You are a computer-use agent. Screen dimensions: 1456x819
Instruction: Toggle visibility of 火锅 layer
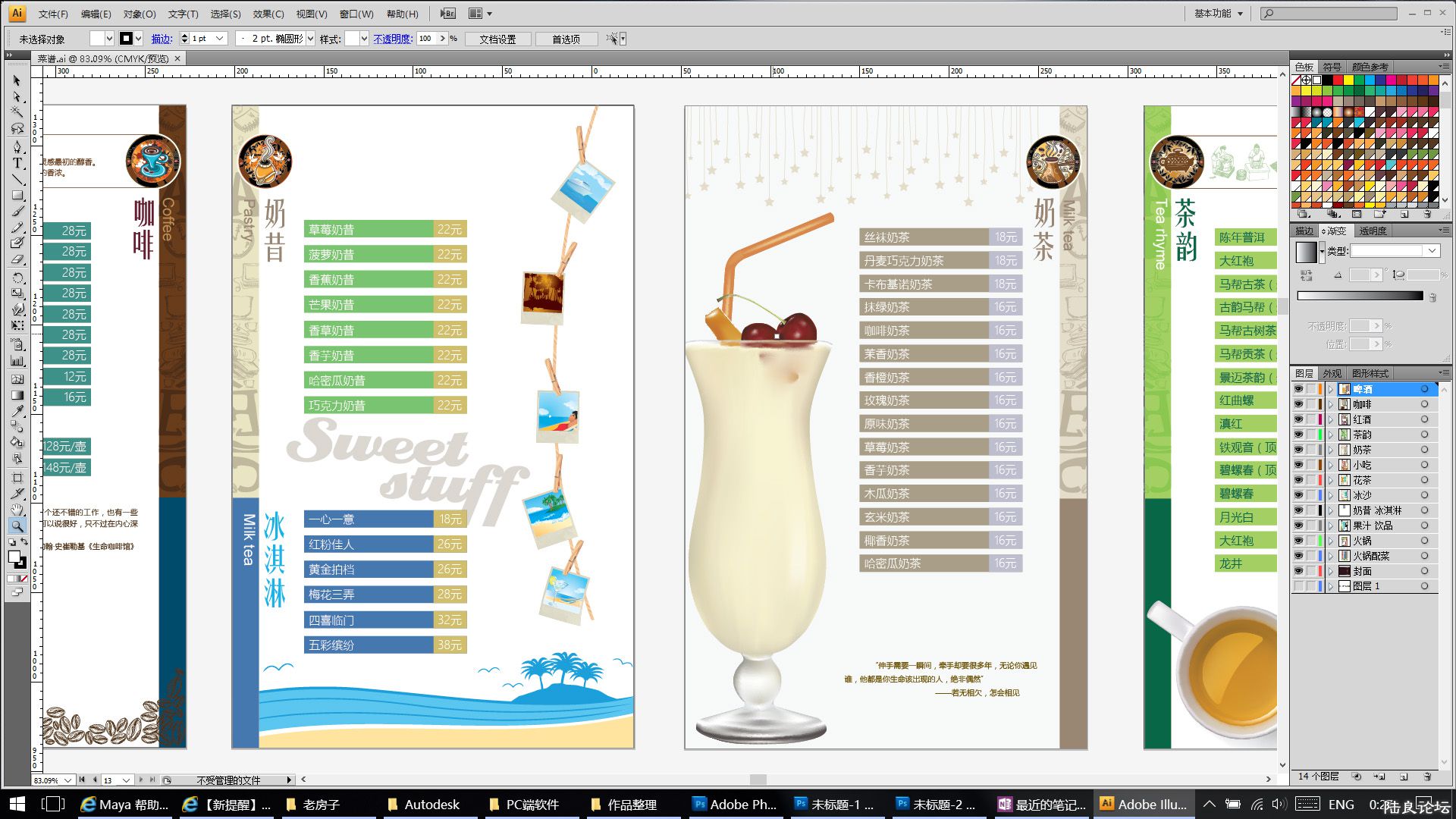coord(1298,541)
